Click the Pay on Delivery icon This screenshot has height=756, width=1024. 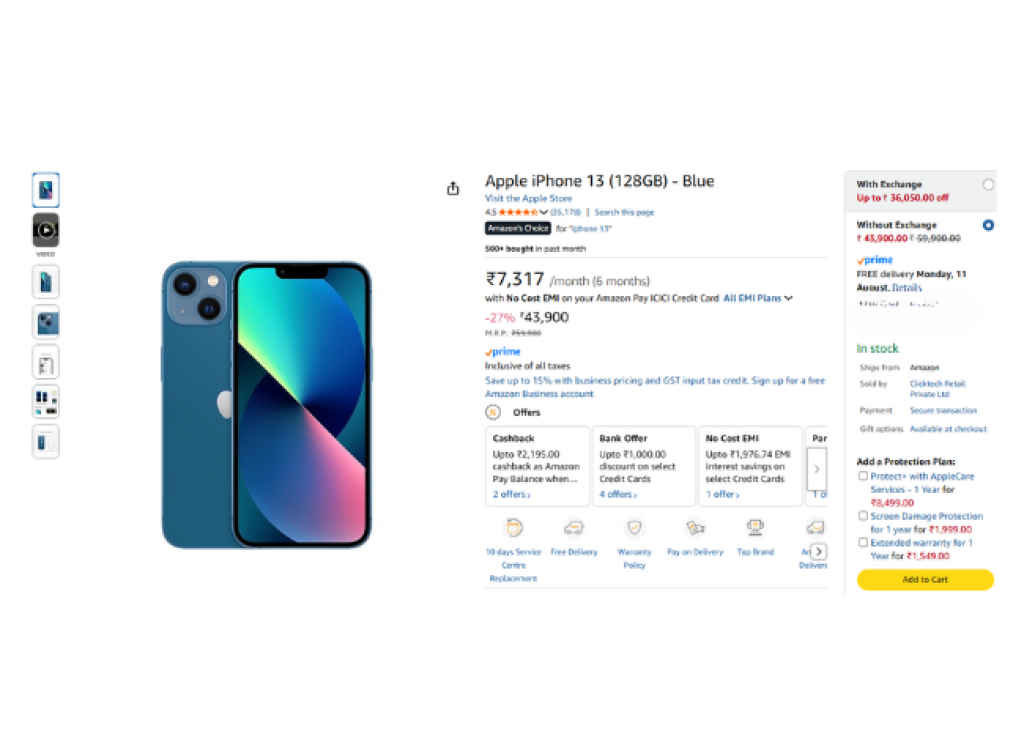pos(695,528)
